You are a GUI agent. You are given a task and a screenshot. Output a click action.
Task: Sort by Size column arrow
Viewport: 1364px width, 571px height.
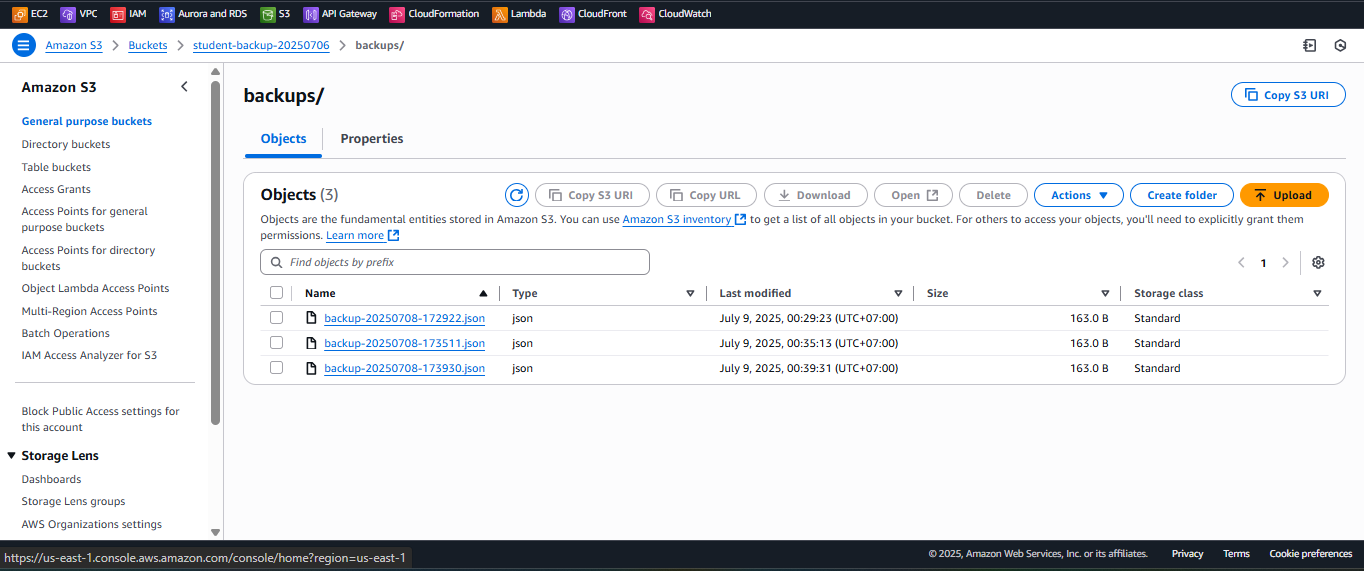click(x=1105, y=294)
